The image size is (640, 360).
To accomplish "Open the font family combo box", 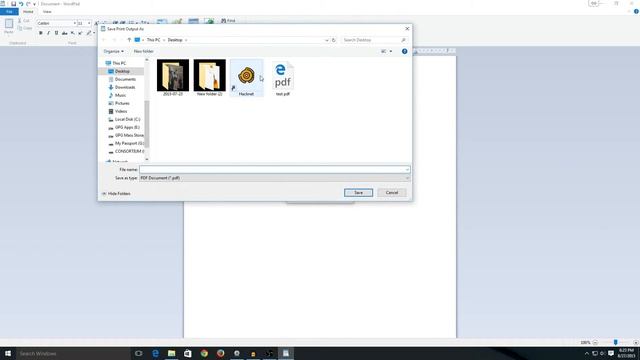I will pos(56,23).
